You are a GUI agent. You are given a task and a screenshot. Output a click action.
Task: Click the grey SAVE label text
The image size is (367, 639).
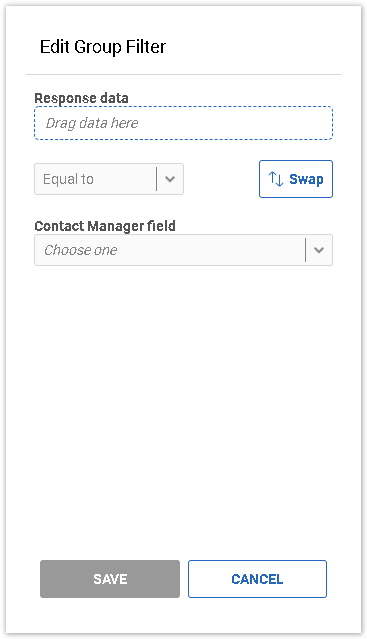(x=110, y=579)
